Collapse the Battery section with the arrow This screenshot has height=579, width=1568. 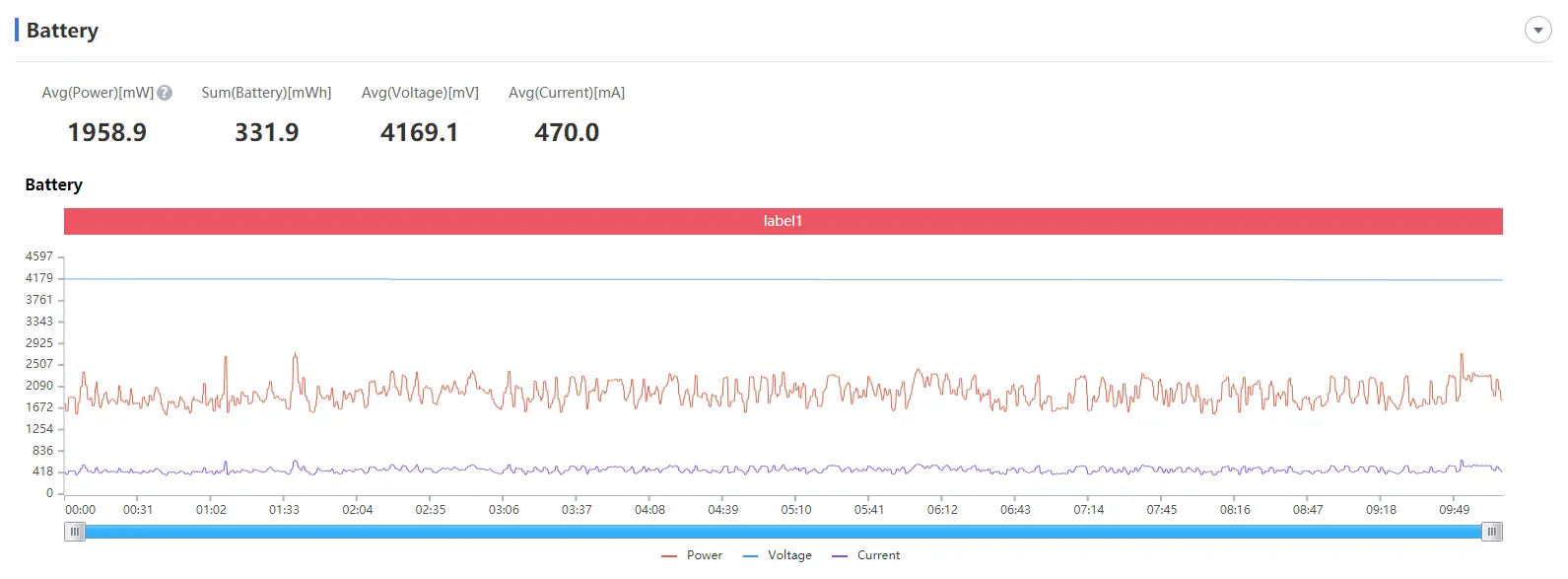pyautogui.click(x=1537, y=31)
